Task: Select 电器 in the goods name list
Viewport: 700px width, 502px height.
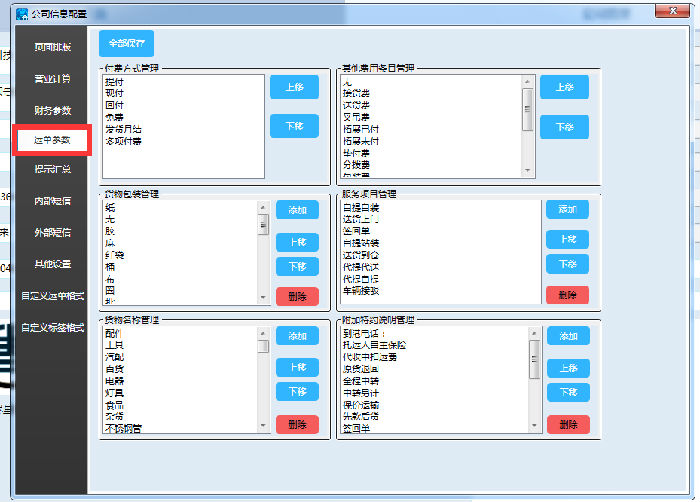Action: click(113, 381)
